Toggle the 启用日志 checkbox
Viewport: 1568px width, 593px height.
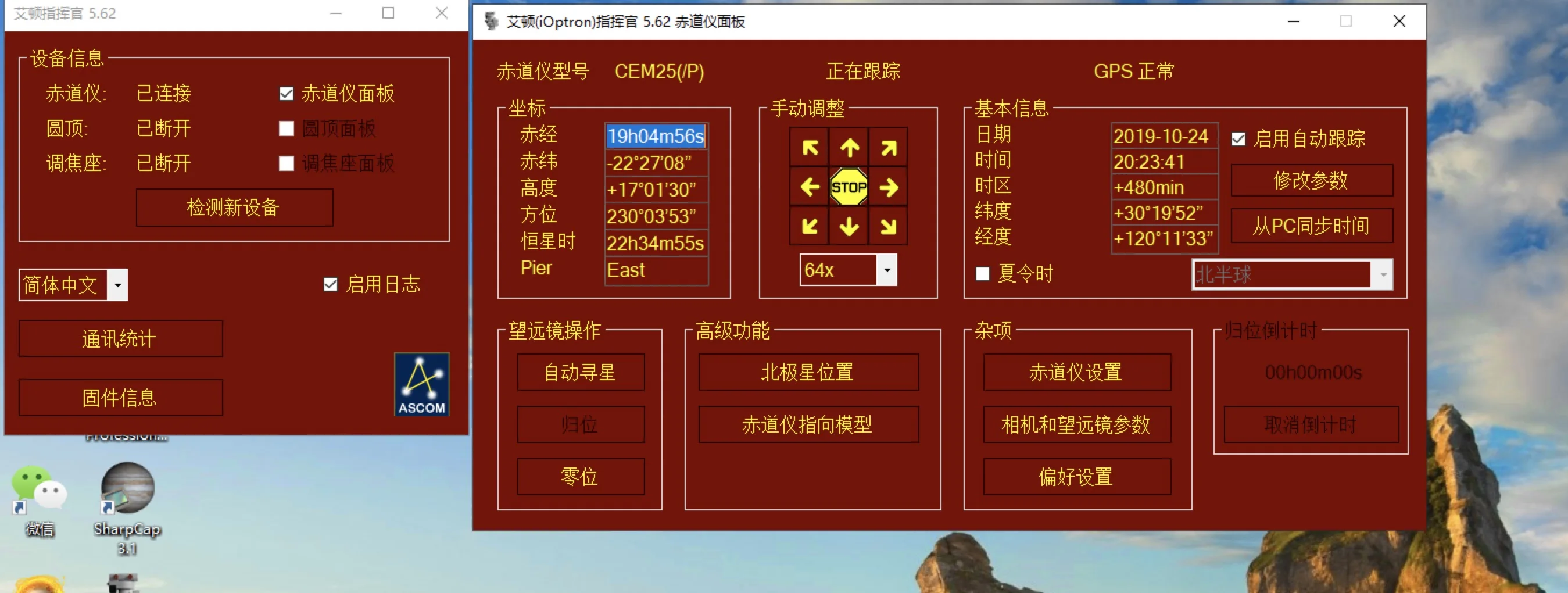(x=331, y=284)
